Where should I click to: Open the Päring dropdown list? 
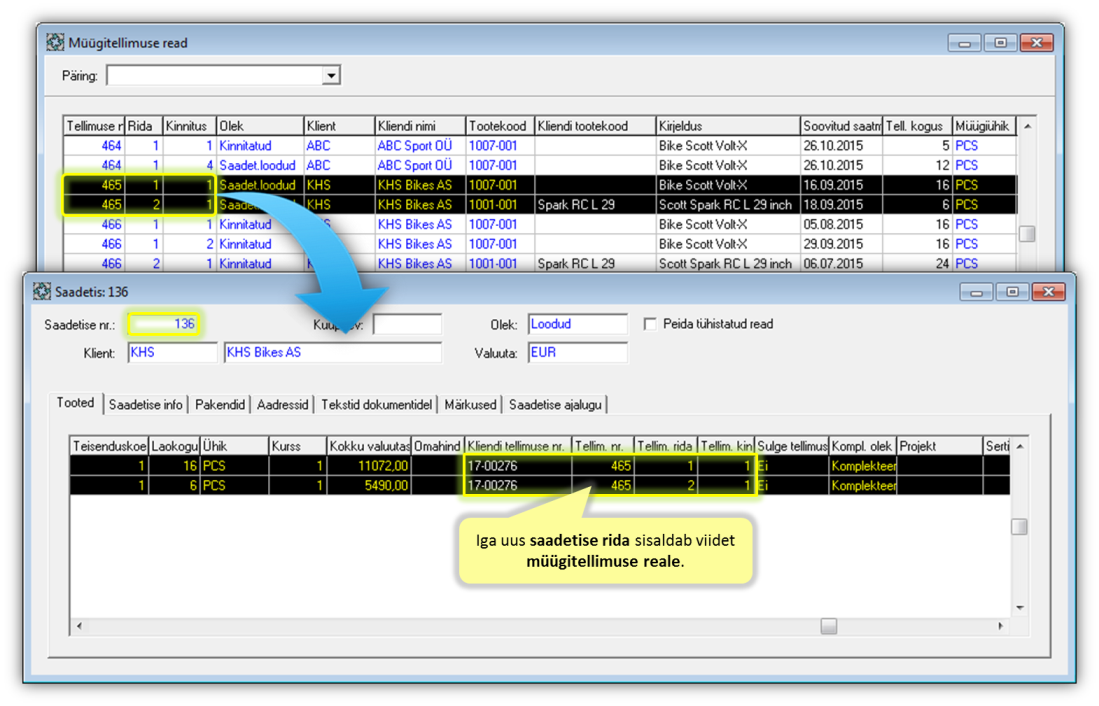[331, 76]
